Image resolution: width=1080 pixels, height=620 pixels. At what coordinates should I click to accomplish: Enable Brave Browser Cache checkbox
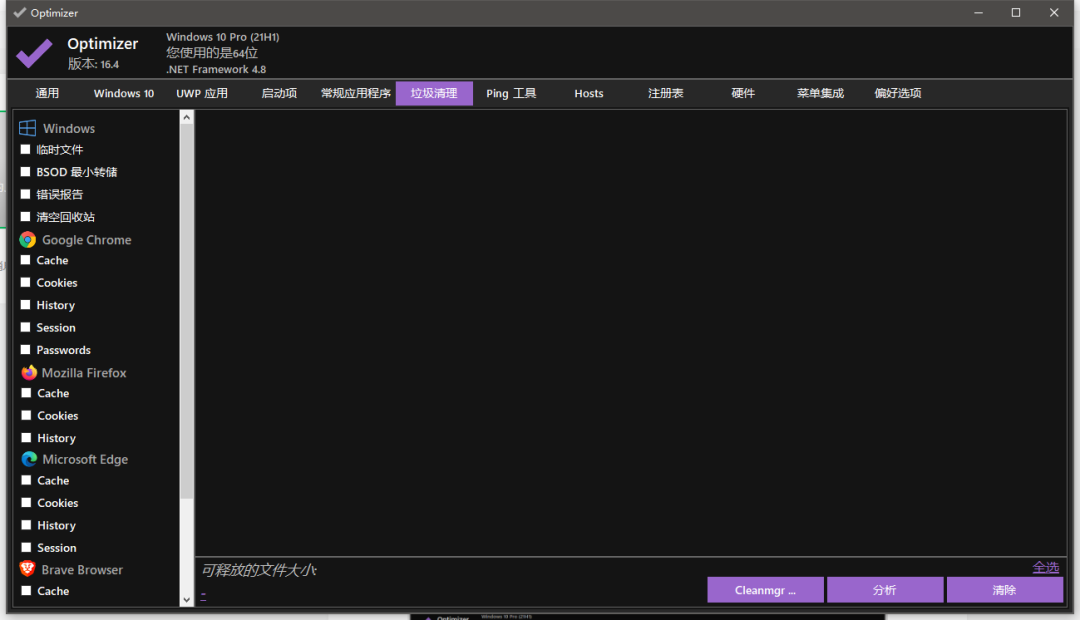(x=26, y=590)
